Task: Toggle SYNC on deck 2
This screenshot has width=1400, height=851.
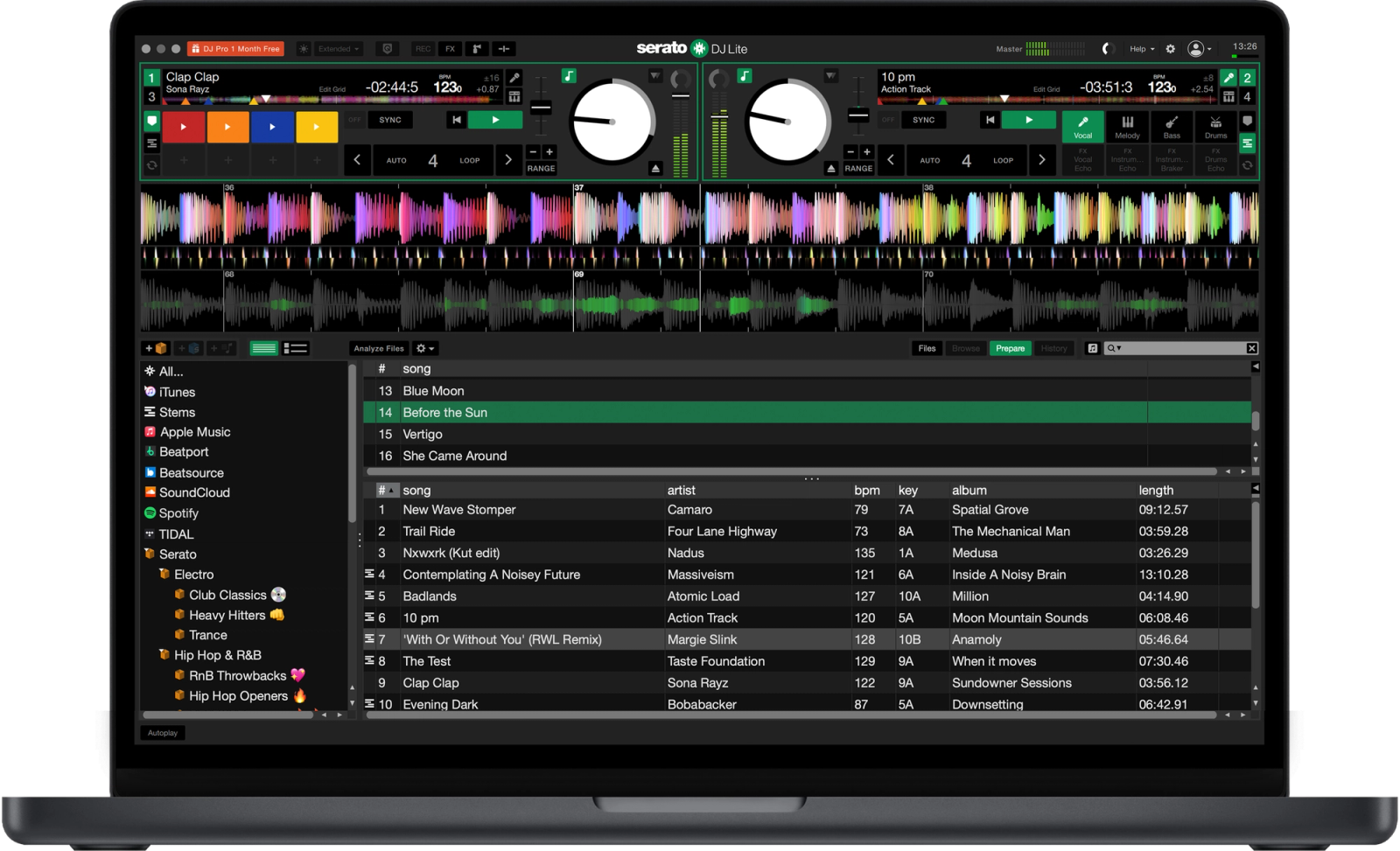Action: tap(924, 120)
